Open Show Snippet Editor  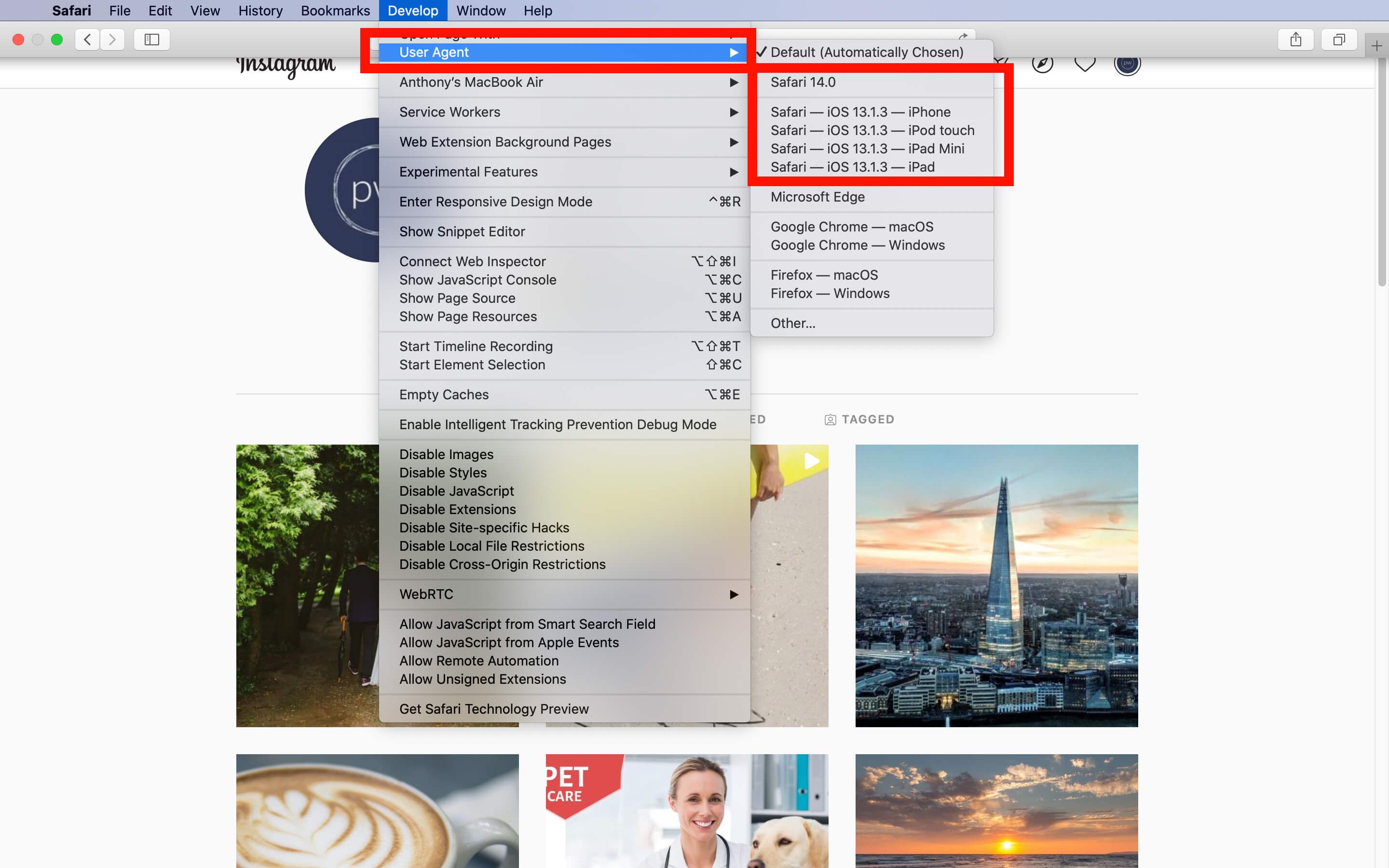click(564, 231)
